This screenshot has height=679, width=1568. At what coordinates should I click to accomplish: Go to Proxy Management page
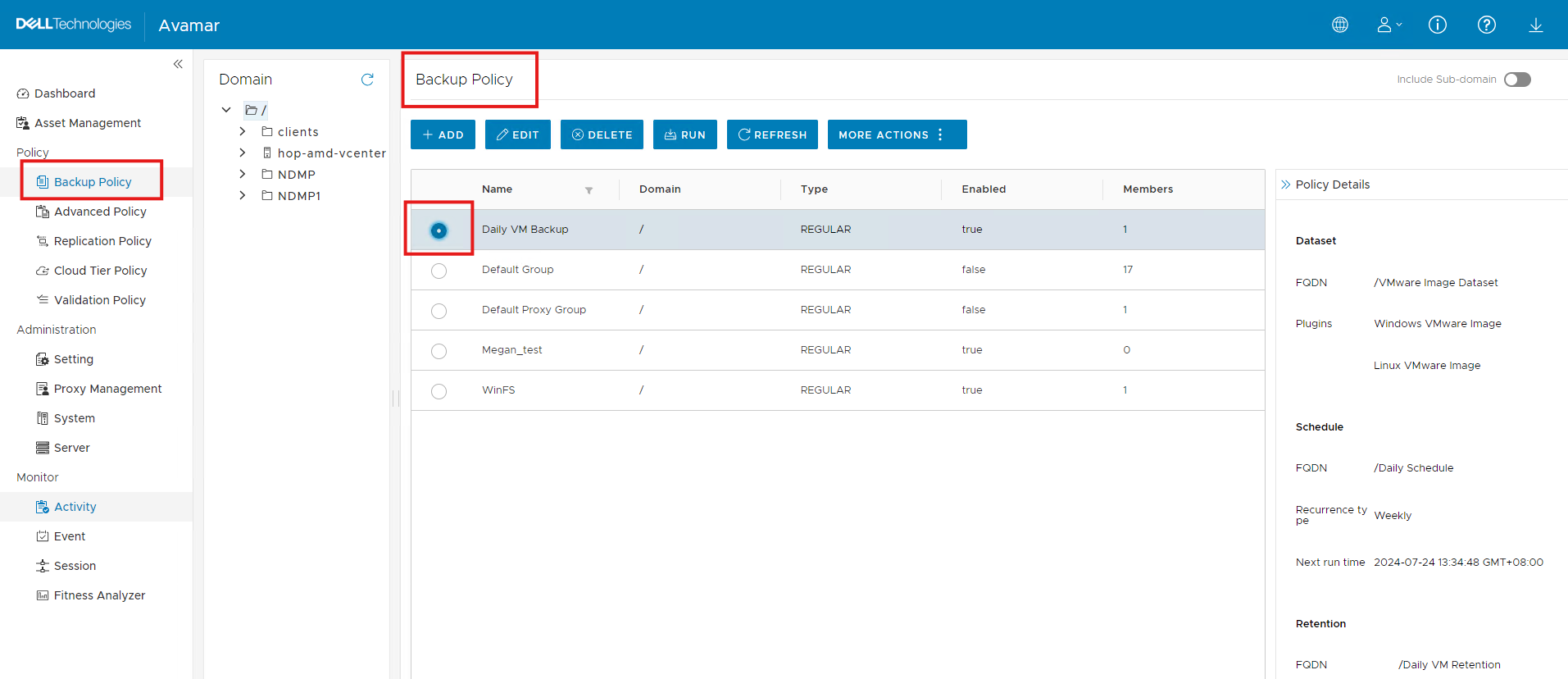coord(107,389)
